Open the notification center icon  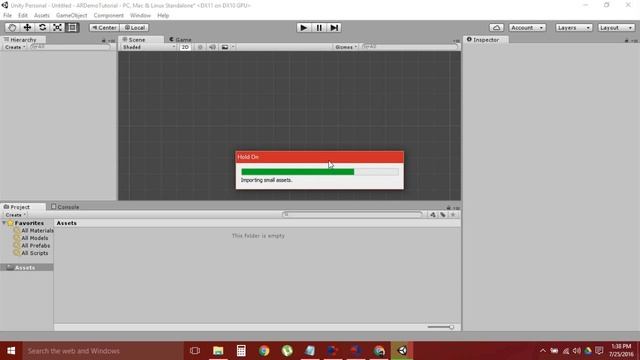point(599,351)
